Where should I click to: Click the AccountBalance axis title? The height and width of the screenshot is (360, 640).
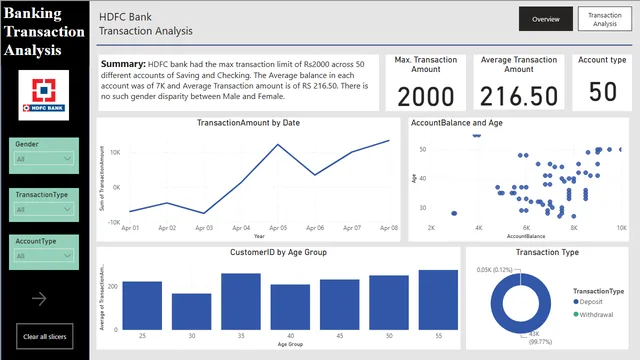(x=526, y=236)
